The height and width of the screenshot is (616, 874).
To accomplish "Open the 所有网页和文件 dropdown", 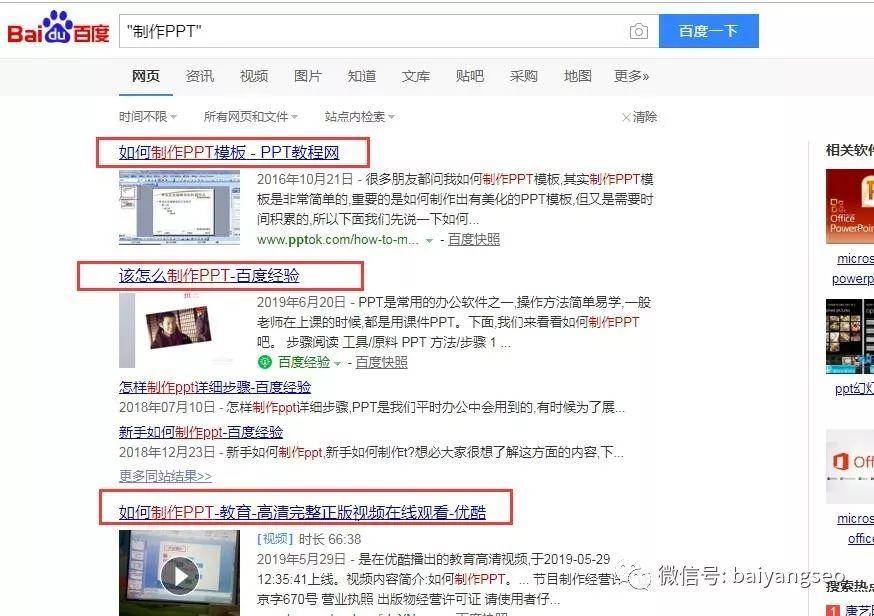I will (x=251, y=117).
